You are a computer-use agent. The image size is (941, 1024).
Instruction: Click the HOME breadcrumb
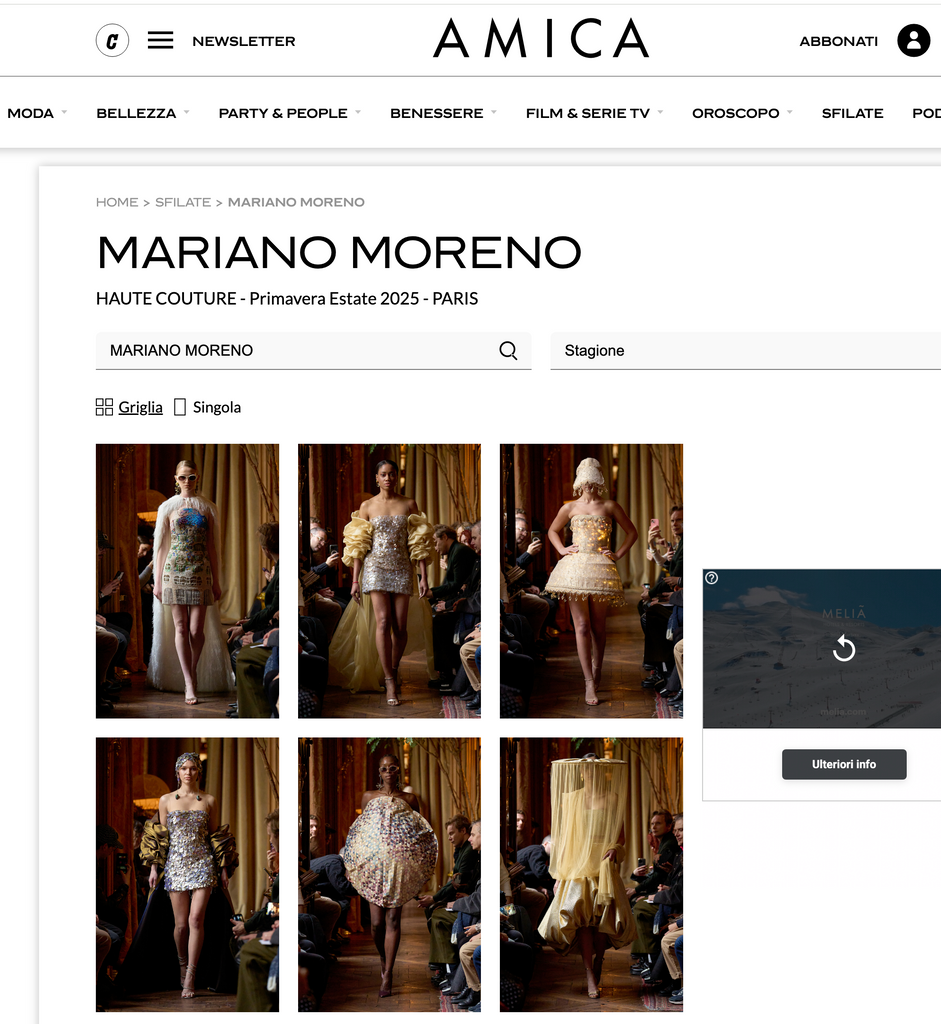(117, 202)
